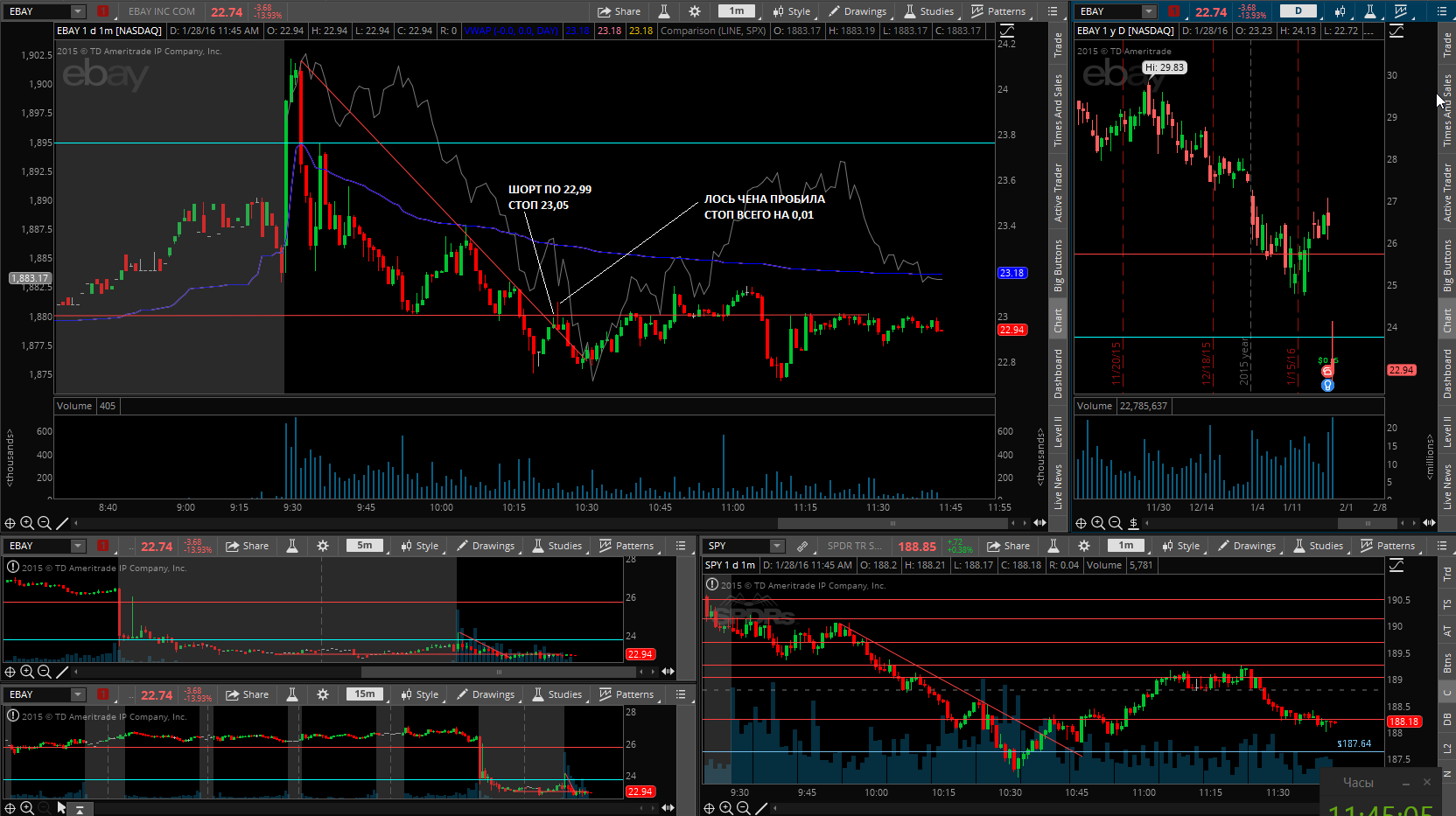Click the zoom out magnifier below the main chart
This screenshot has width=1456, height=816.
(x=45, y=523)
